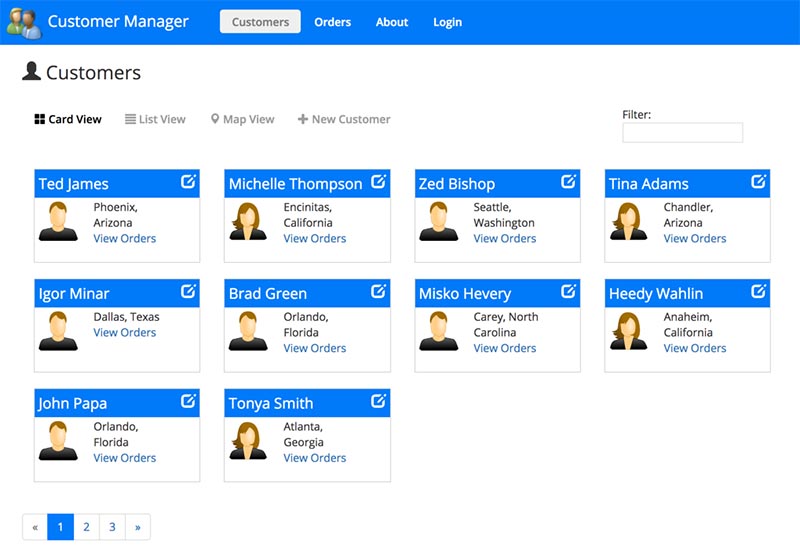View Orders for Michelle Thompson
Viewport: 800px width, 553px height.
pos(315,238)
